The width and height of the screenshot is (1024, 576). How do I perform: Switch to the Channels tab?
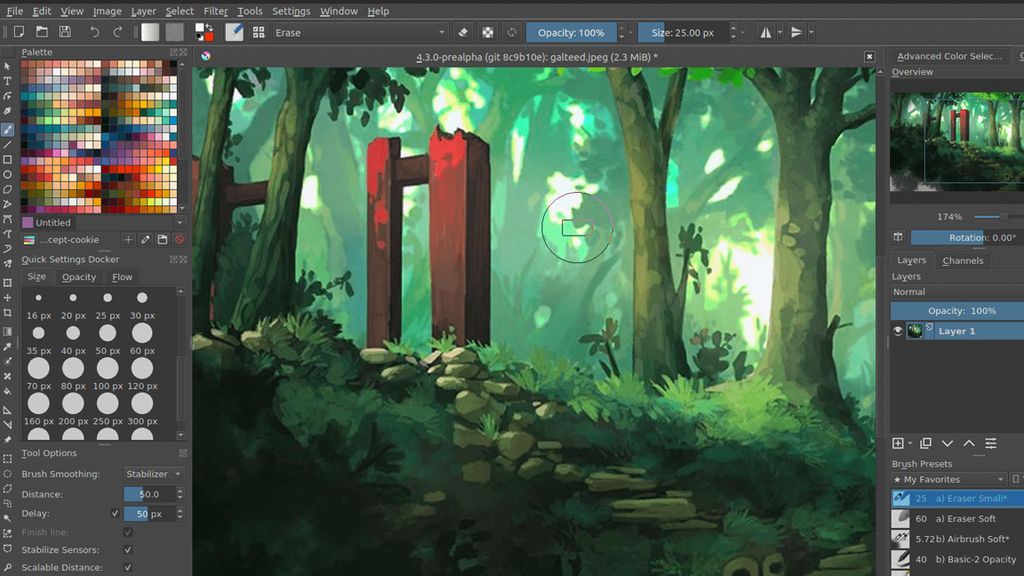coord(963,261)
